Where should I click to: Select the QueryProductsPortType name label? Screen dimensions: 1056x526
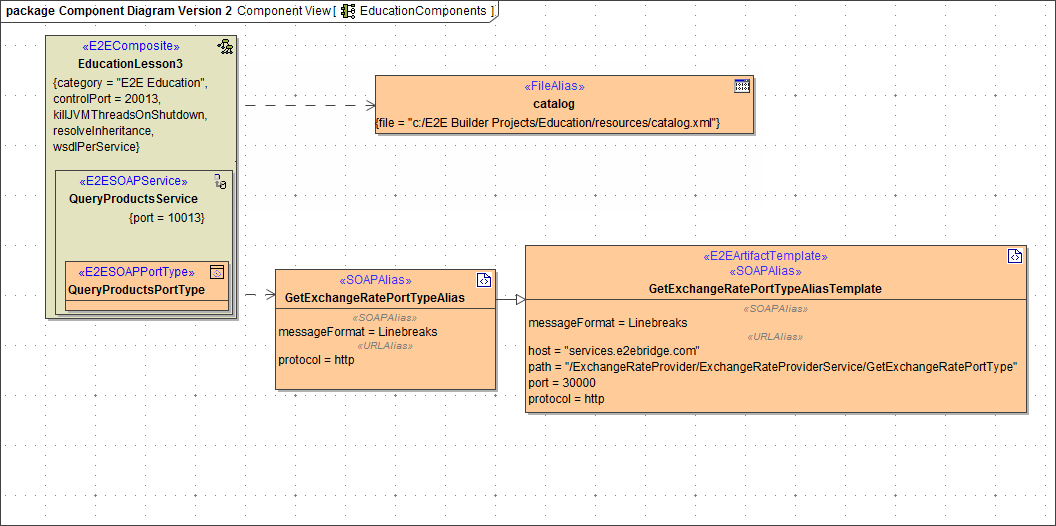coord(136,290)
